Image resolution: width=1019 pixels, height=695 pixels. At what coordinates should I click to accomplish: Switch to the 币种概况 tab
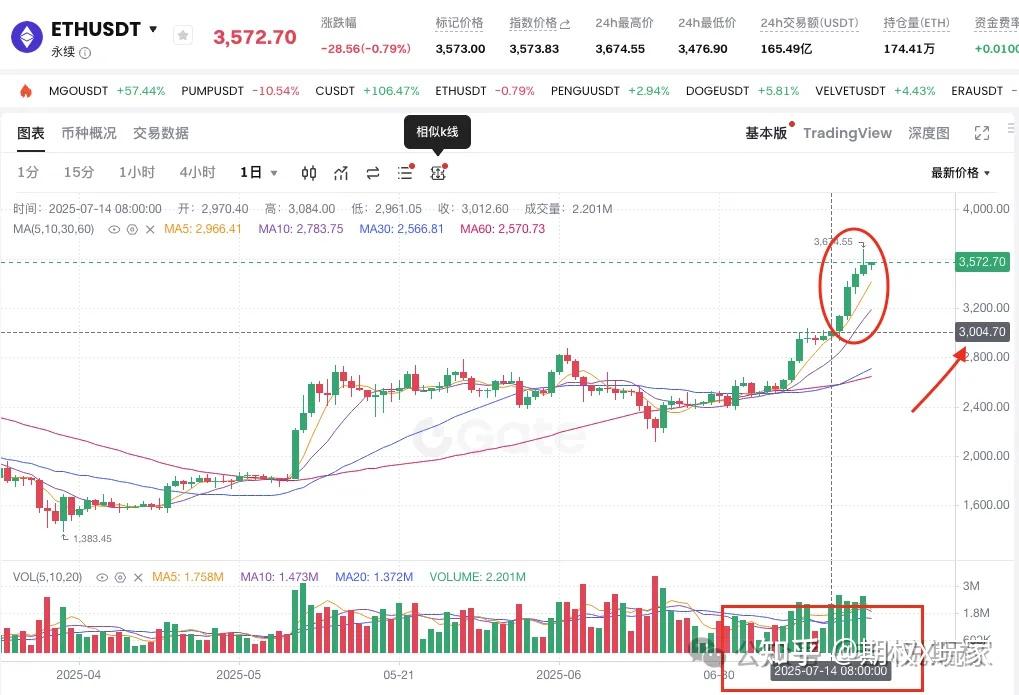(88, 133)
